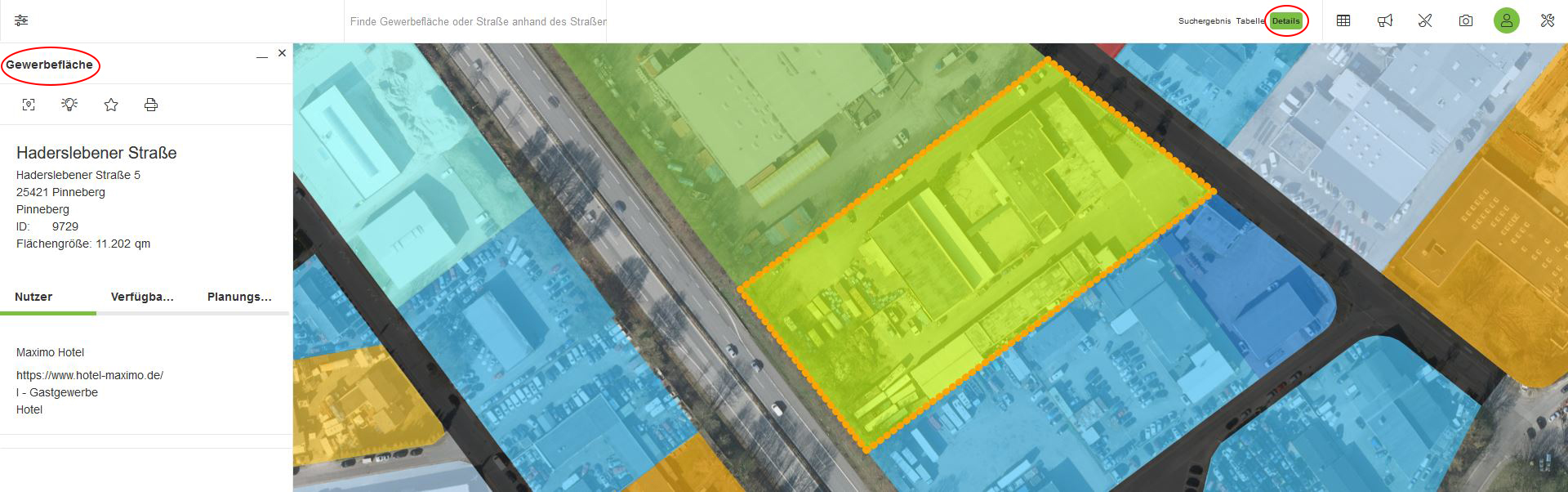Image resolution: width=1568 pixels, height=492 pixels.
Task: Add to favorites with star icon
Action: coord(111,105)
